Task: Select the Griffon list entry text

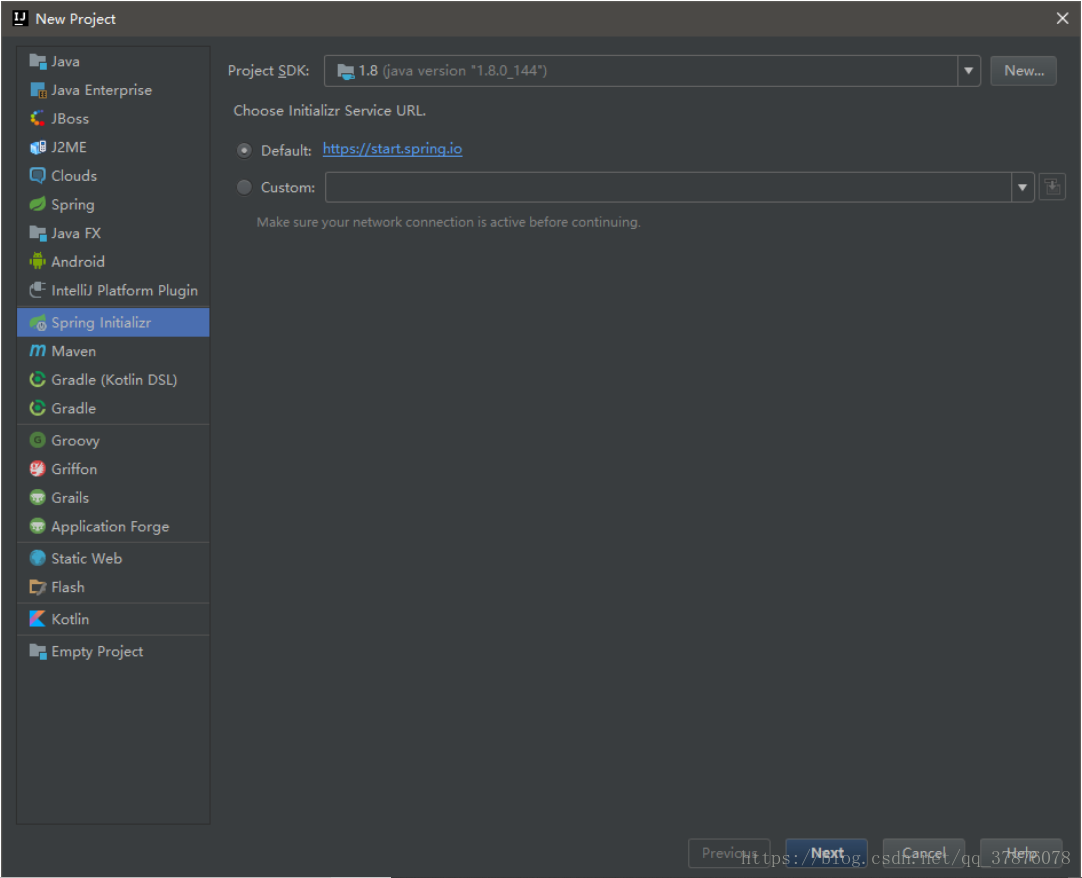Action: [74, 469]
